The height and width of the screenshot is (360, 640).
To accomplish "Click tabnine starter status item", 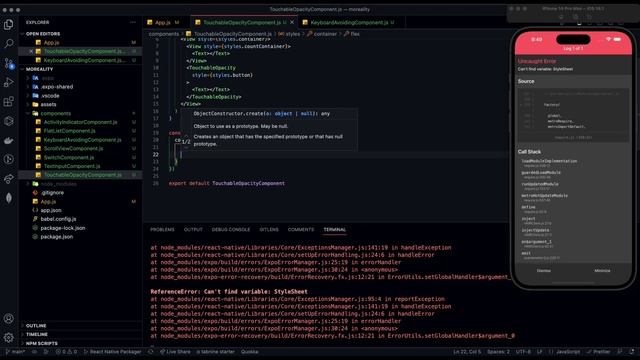I will point(215,352).
